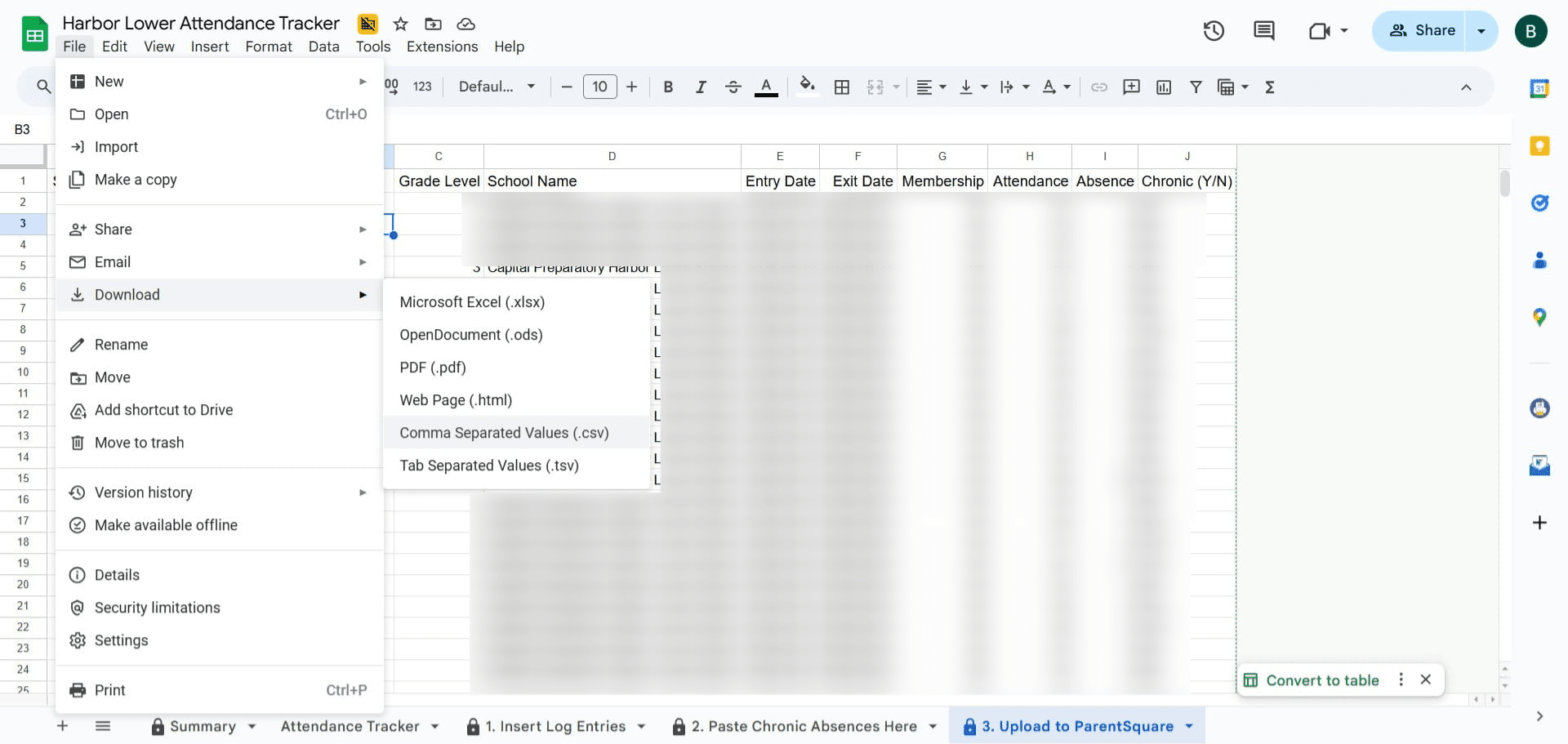The image size is (1568, 744).
Task: Open the vertical align dropdown
Action: [x=973, y=87]
